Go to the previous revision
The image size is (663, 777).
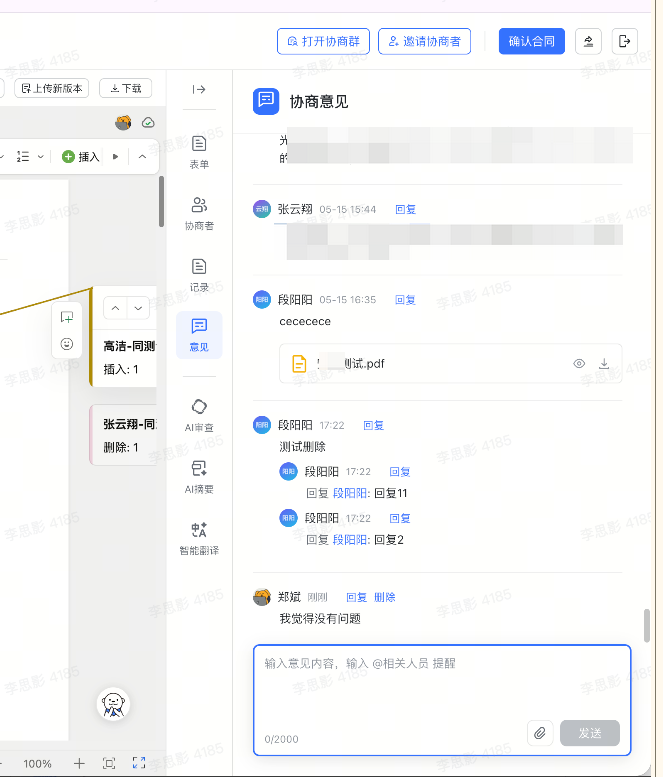(x=115, y=308)
